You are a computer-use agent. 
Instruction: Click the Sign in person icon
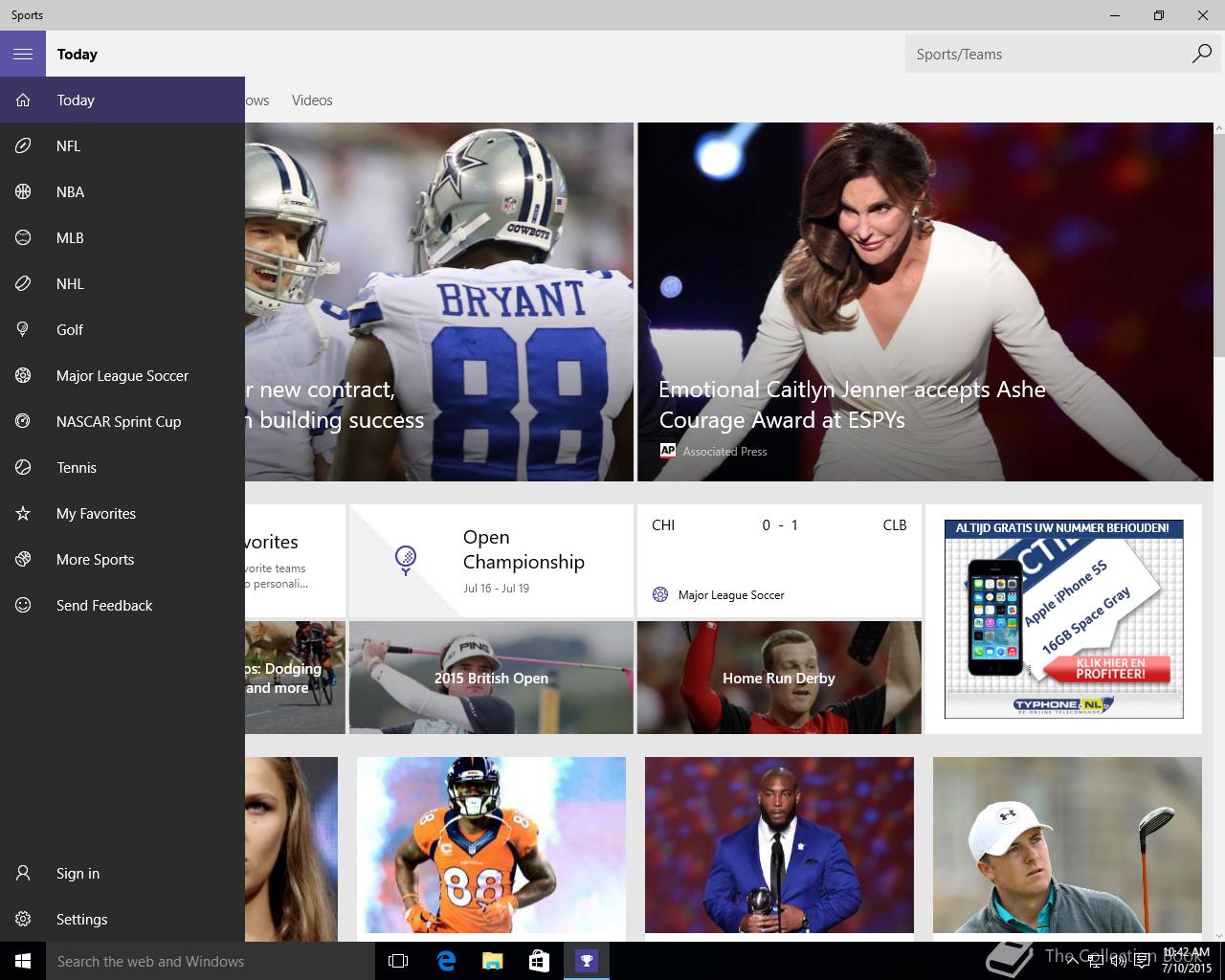[23, 873]
